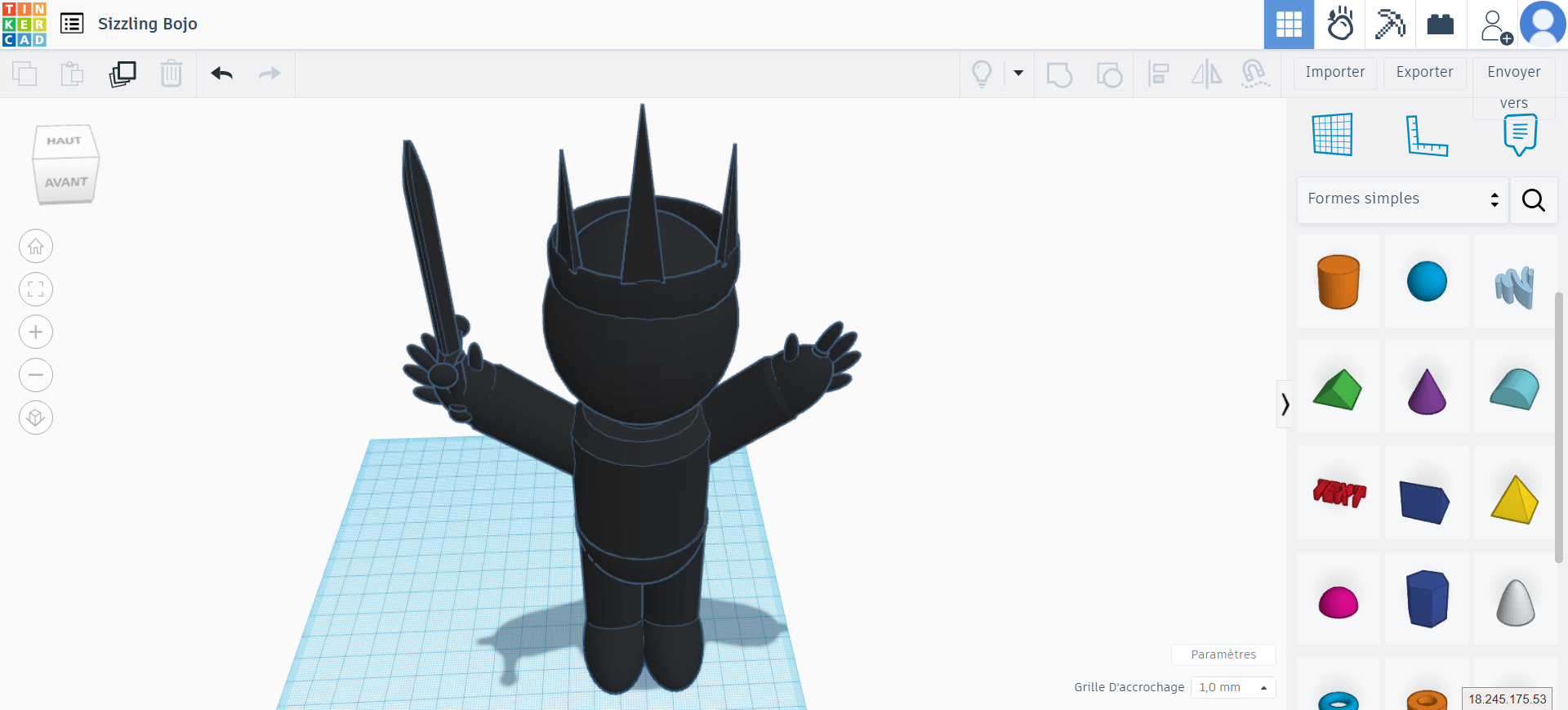The width and height of the screenshot is (1568, 710).
Task: Select the orange cylinder shape
Action: click(1338, 282)
